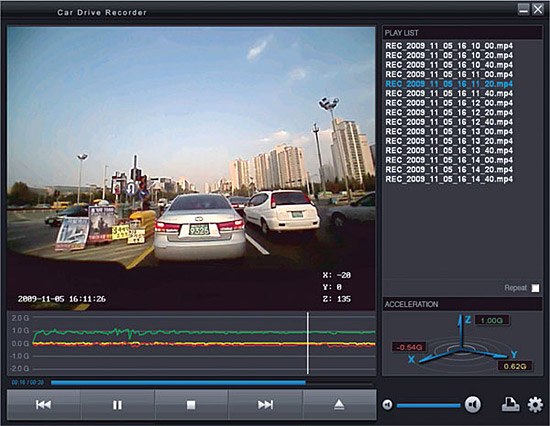
Task: Click the dashcam video display area
Action: 191,168
